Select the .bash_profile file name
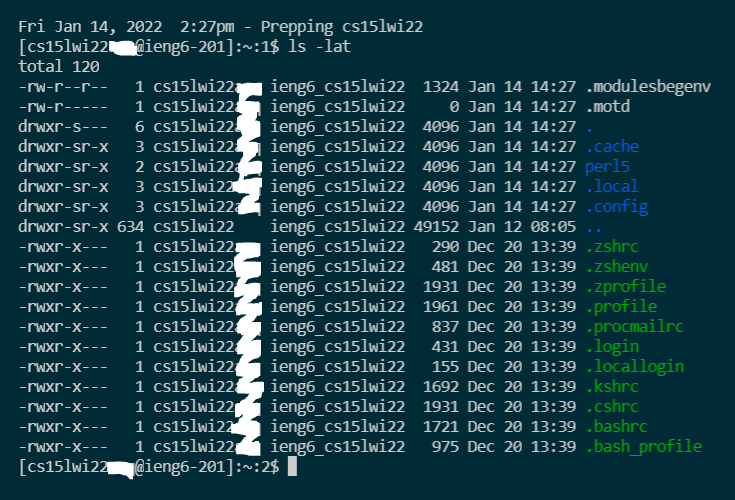735x500 pixels. [643, 447]
